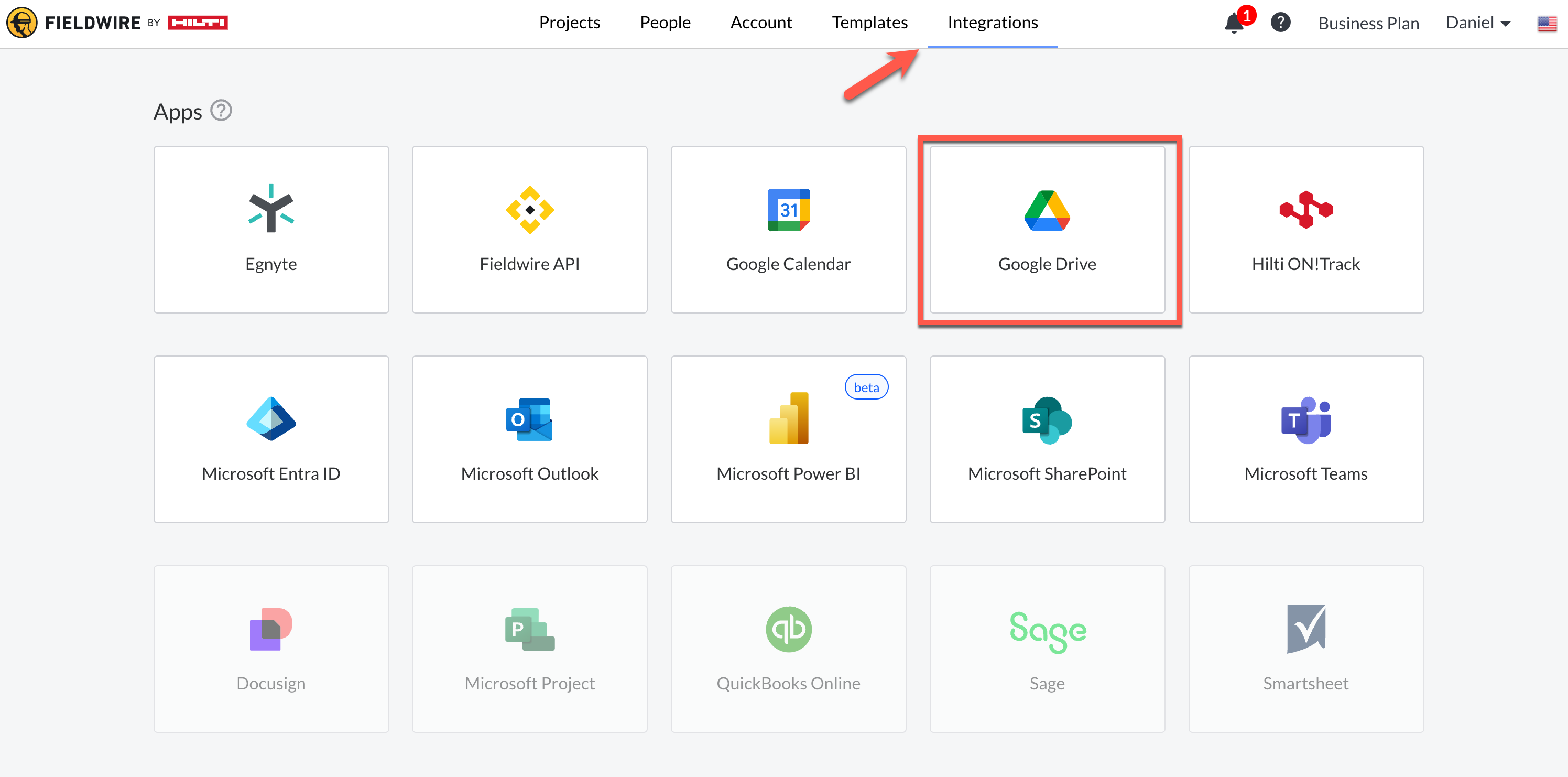Click the Hilti ON!Track logo icon
Viewport: 1568px width, 777px height.
1305,210
